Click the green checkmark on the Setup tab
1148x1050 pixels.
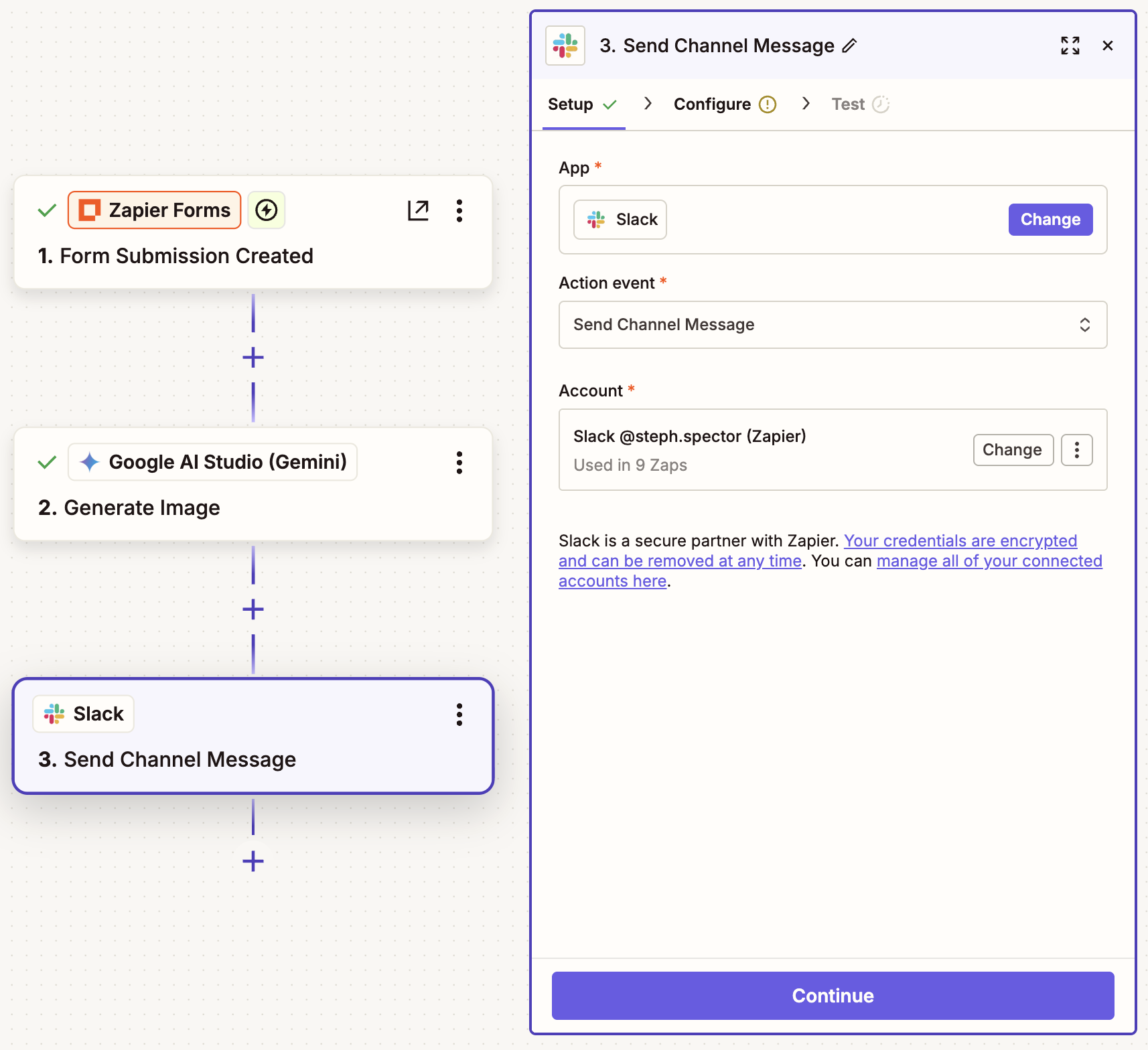(610, 104)
